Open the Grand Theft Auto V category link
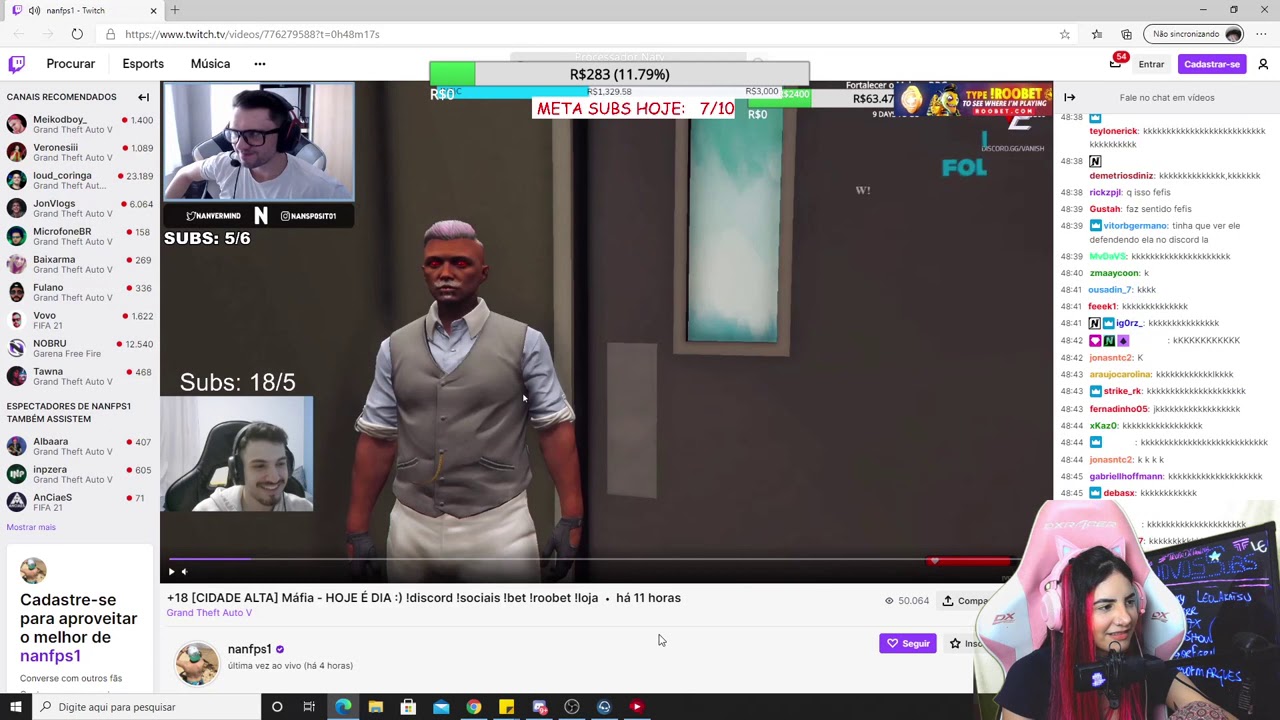Viewport: 1280px width, 720px height. point(209,613)
